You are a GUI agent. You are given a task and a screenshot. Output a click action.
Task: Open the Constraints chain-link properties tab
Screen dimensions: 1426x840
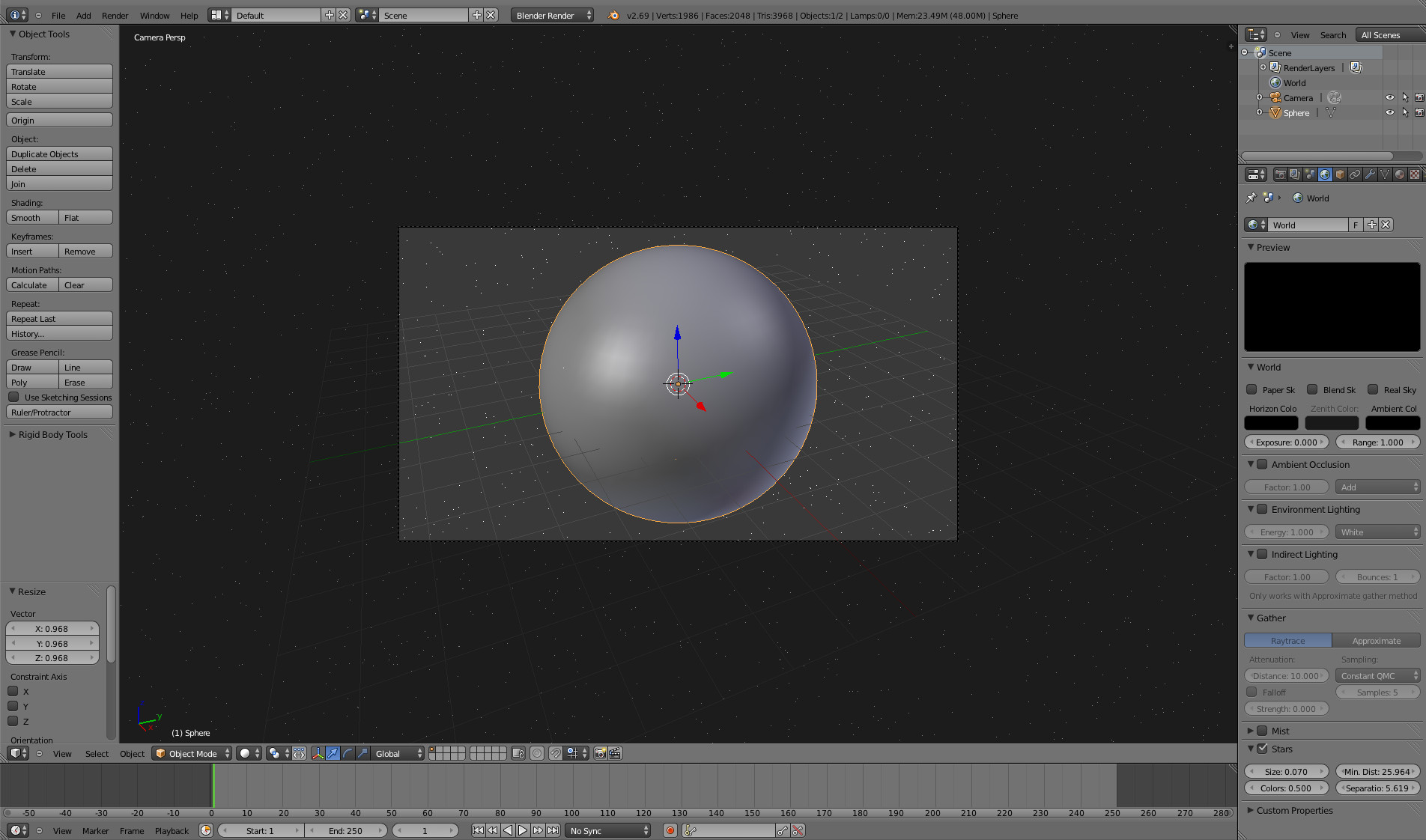coord(1355,174)
